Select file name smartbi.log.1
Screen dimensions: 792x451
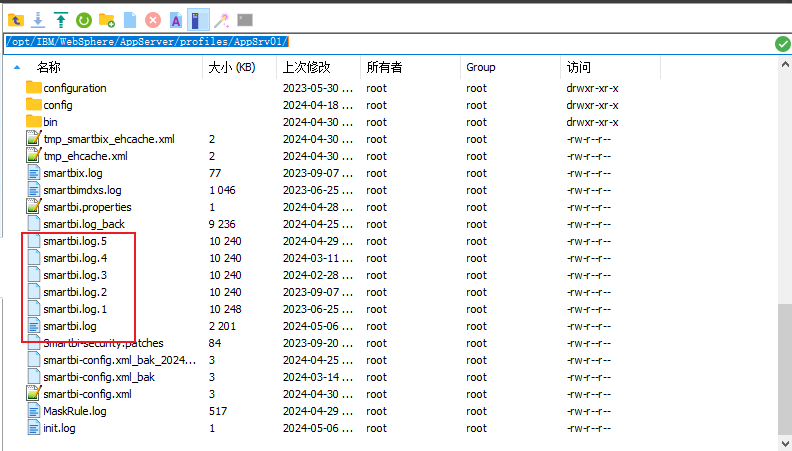[75, 309]
